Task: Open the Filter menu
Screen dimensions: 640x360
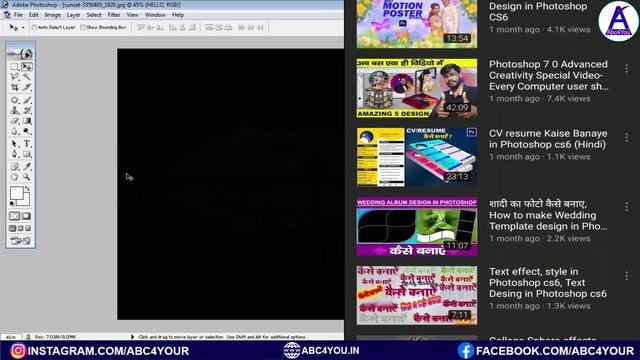Action: pyautogui.click(x=114, y=15)
